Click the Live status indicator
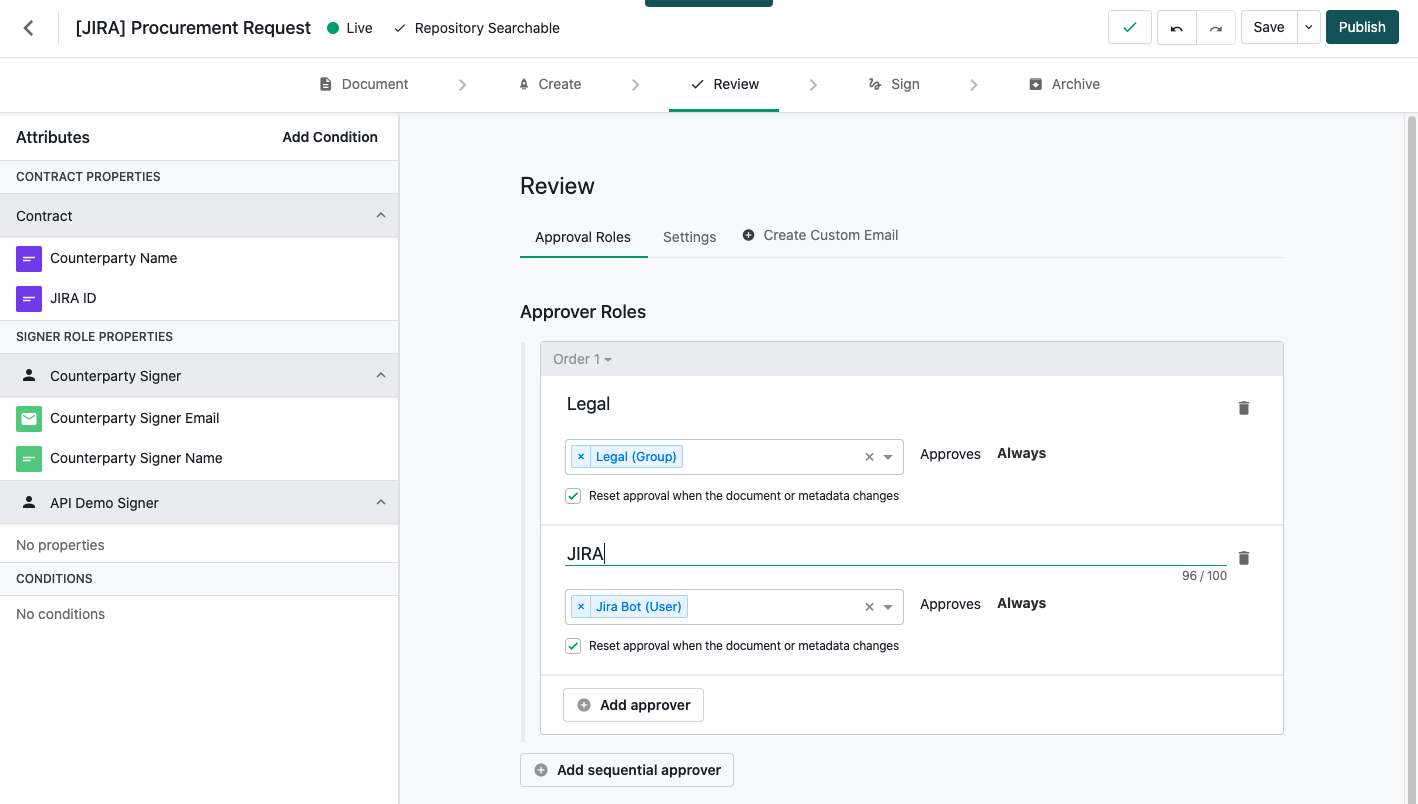Image resolution: width=1418 pixels, height=804 pixels. (x=350, y=28)
